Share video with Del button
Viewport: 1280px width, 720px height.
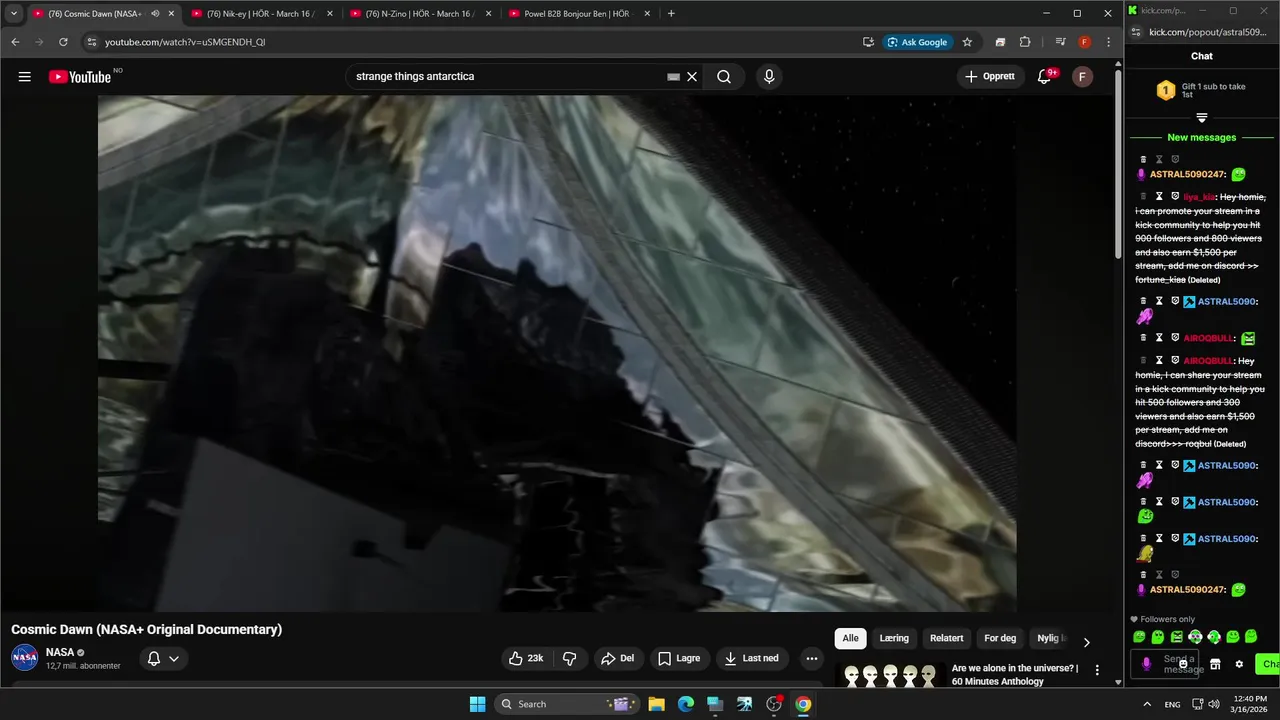coord(617,658)
